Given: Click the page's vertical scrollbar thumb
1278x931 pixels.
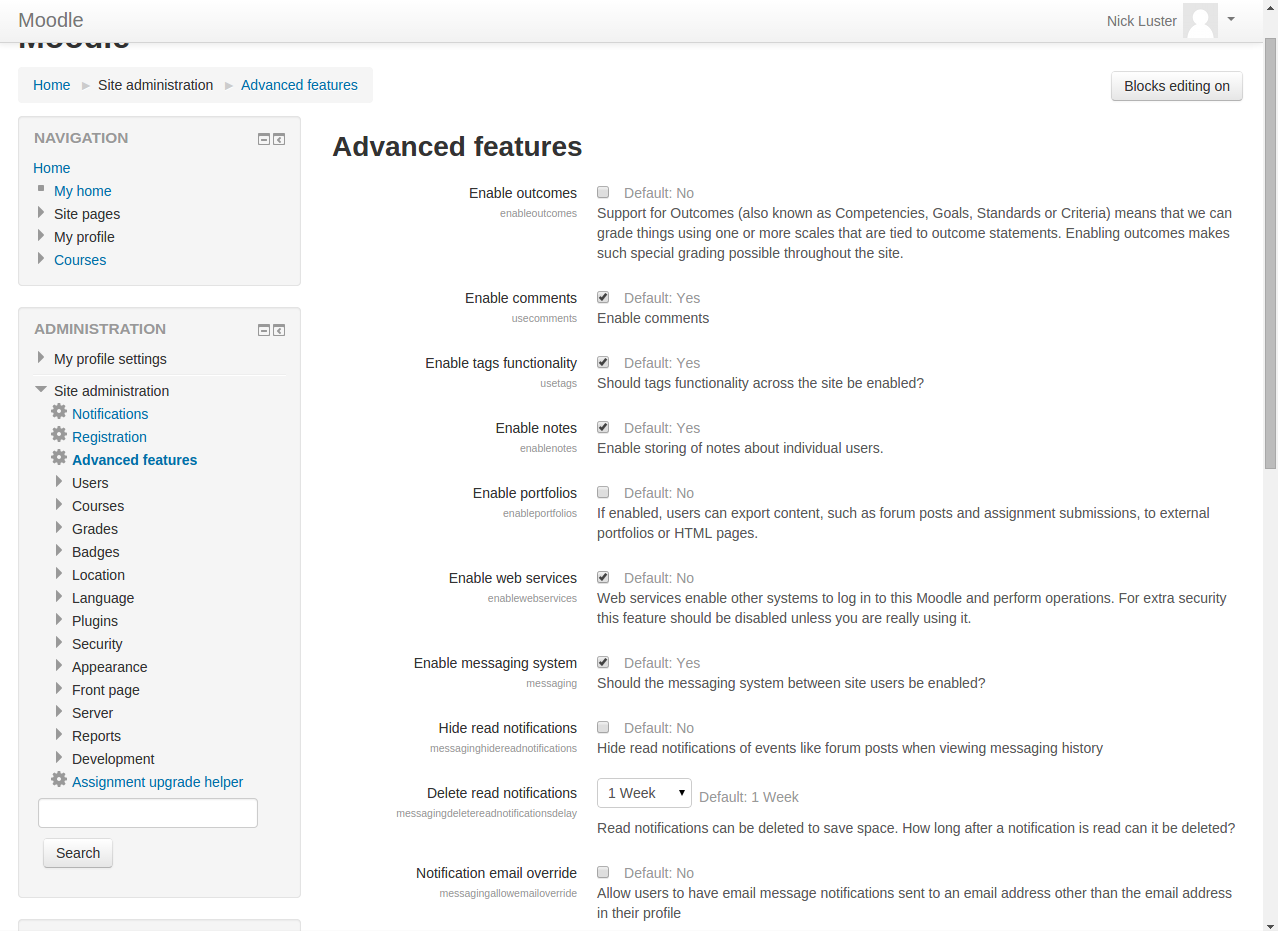Looking at the screenshot, I should click(1270, 250).
